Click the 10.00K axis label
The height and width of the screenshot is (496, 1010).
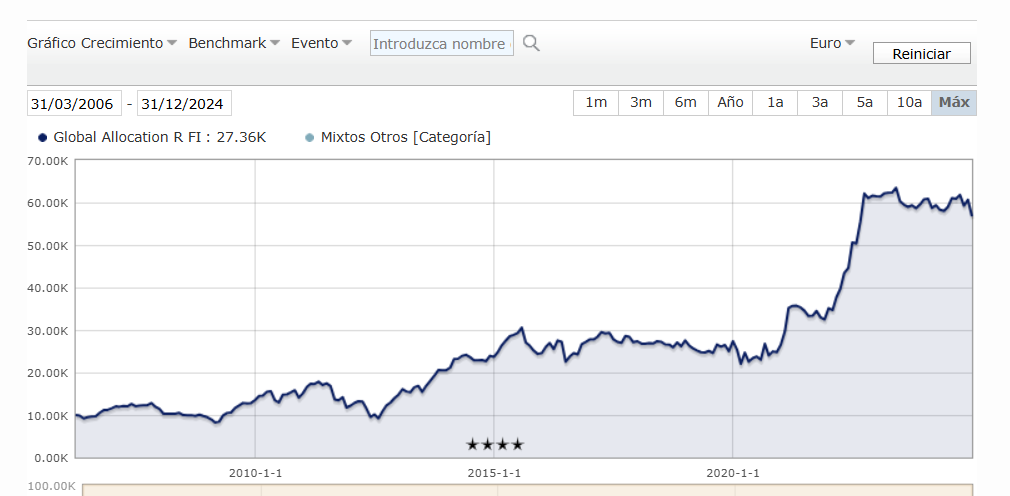[x=48, y=415]
